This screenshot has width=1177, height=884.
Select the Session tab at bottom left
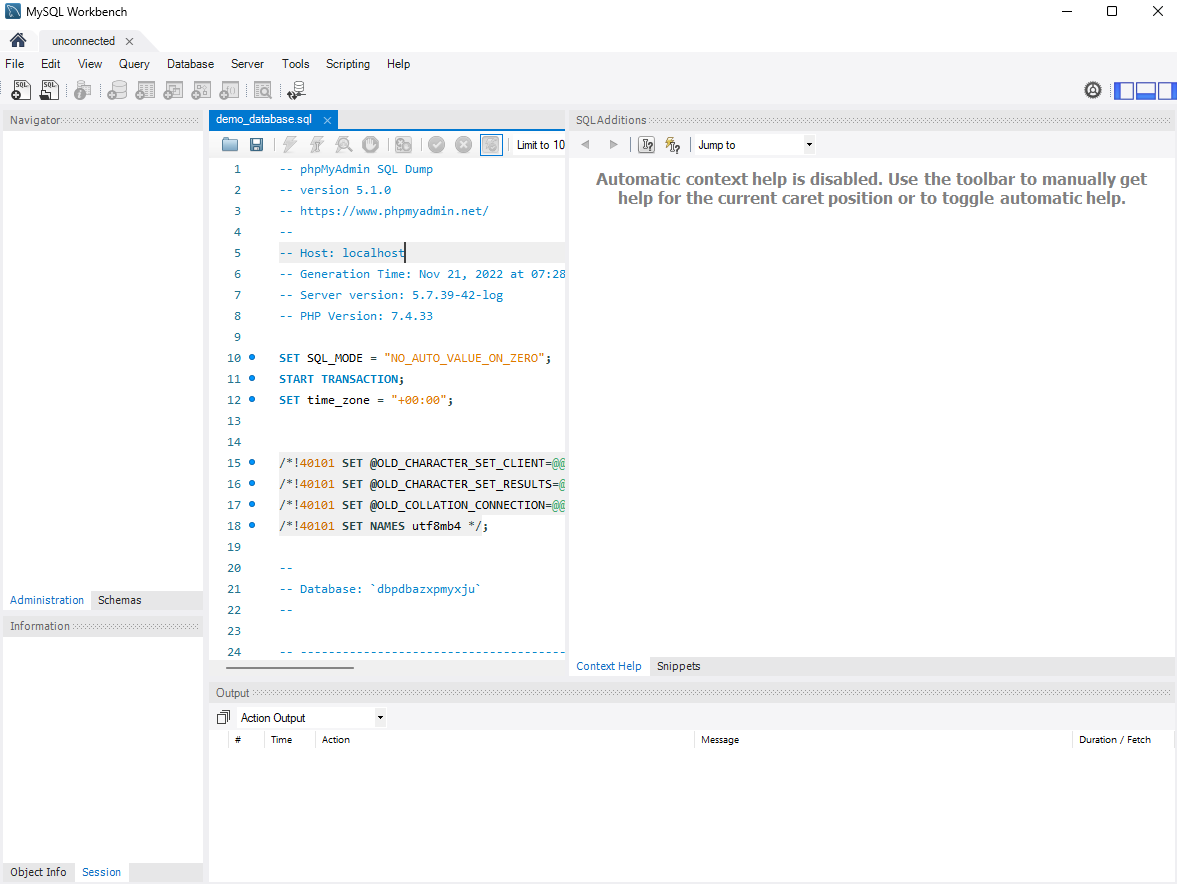point(101,872)
